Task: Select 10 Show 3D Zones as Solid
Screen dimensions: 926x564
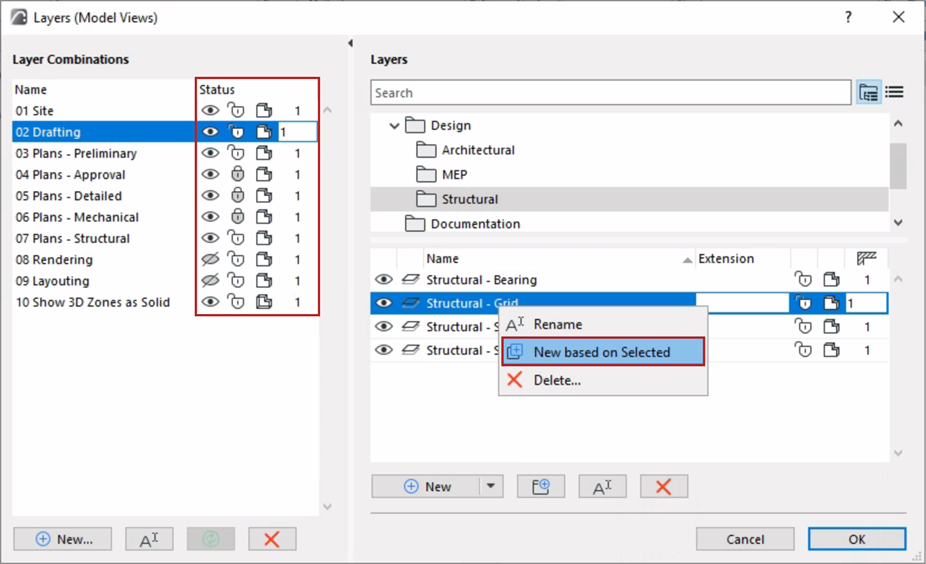Action: (93, 302)
